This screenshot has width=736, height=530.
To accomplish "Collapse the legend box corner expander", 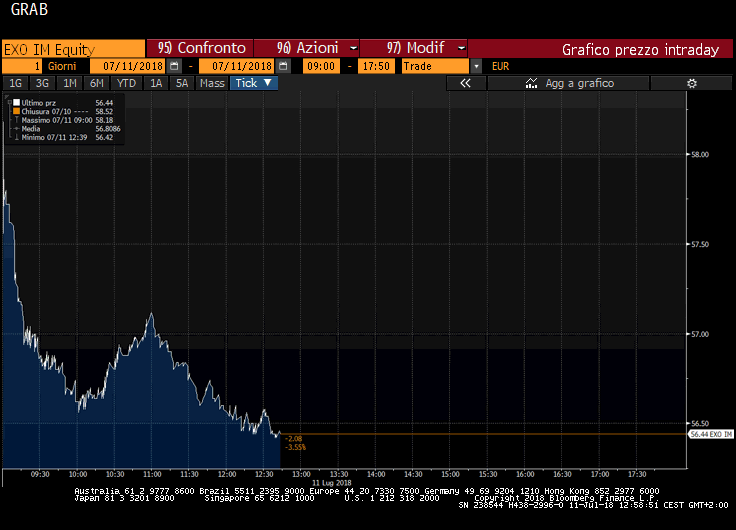I will click(x=8, y=96).
